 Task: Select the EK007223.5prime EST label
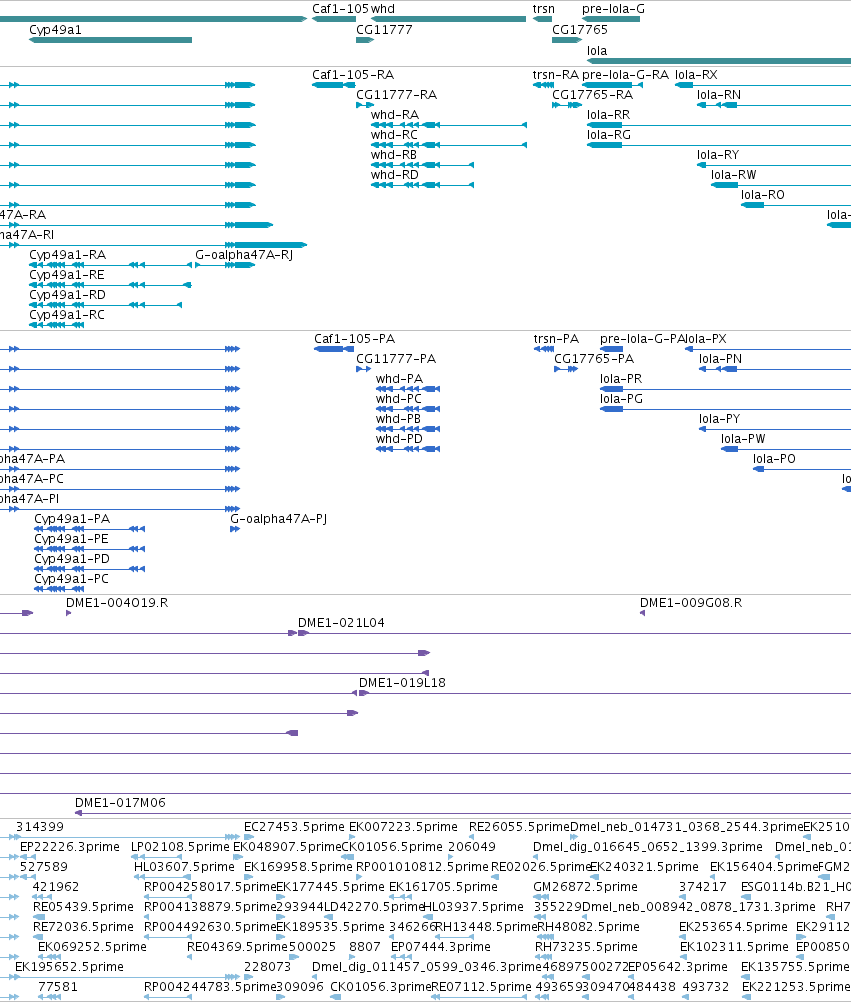point(403,828)
